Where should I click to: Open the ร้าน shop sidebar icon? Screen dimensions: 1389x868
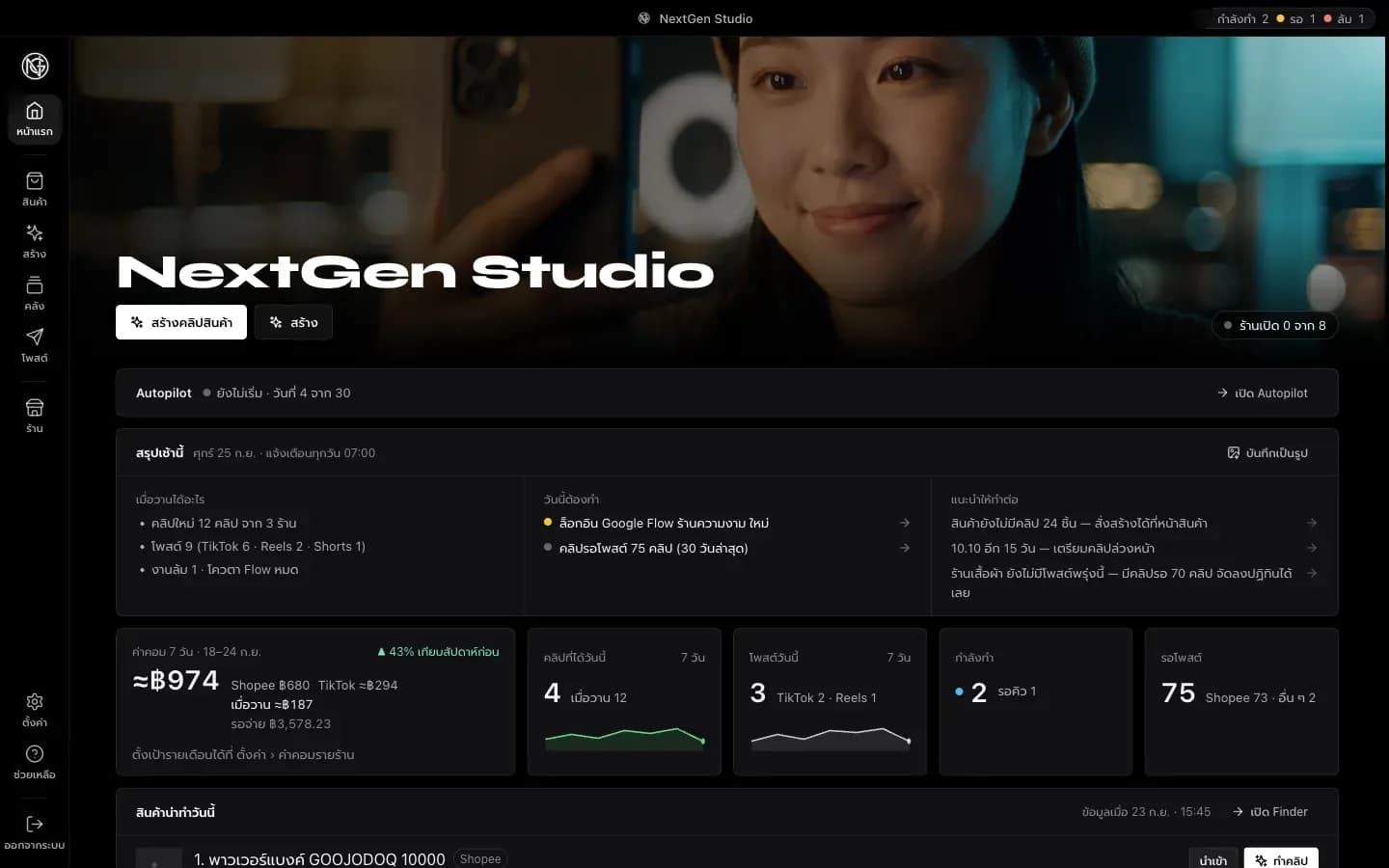tap(35, 416)
